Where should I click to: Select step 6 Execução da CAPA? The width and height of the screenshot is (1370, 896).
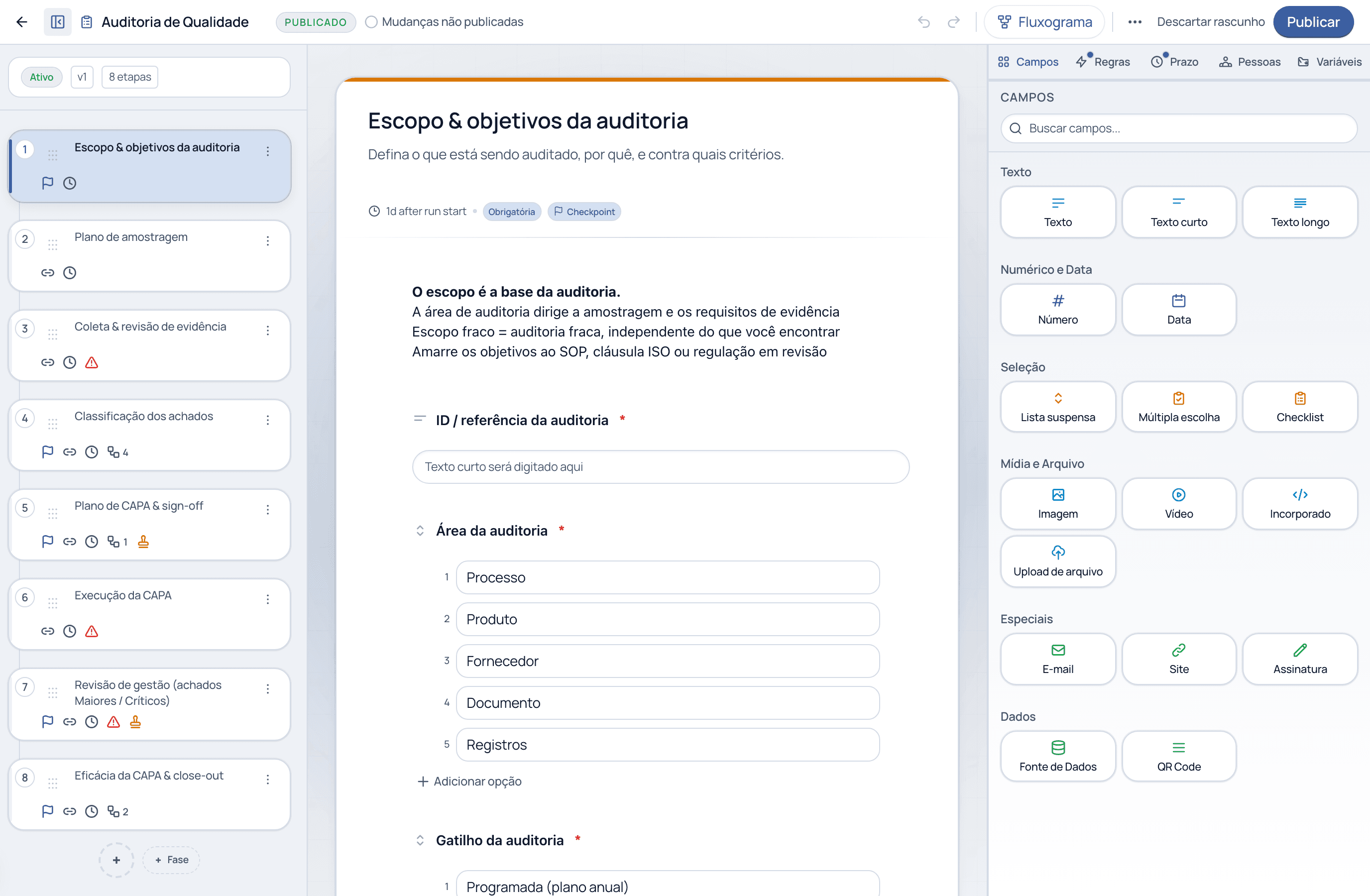(x=149, y=614)
